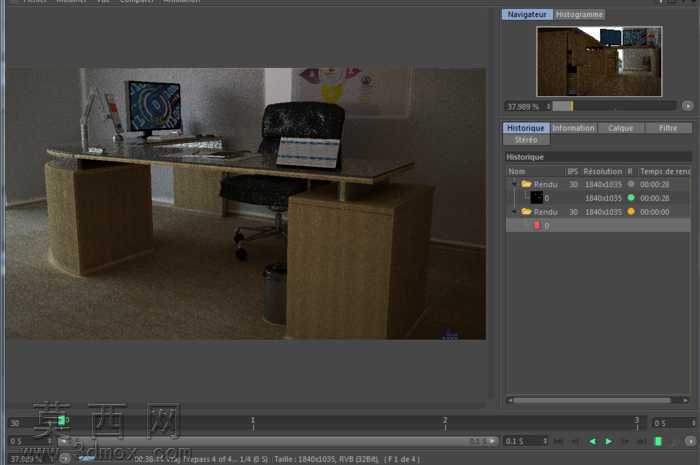Play animation backward
Screen dimensions: 700x465
coord(592,441)
